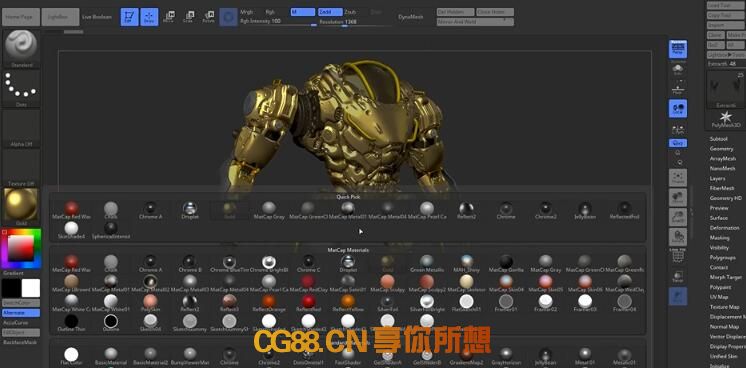Toggle Draw mode
This screenshot has height=368, width=746.
149,17
